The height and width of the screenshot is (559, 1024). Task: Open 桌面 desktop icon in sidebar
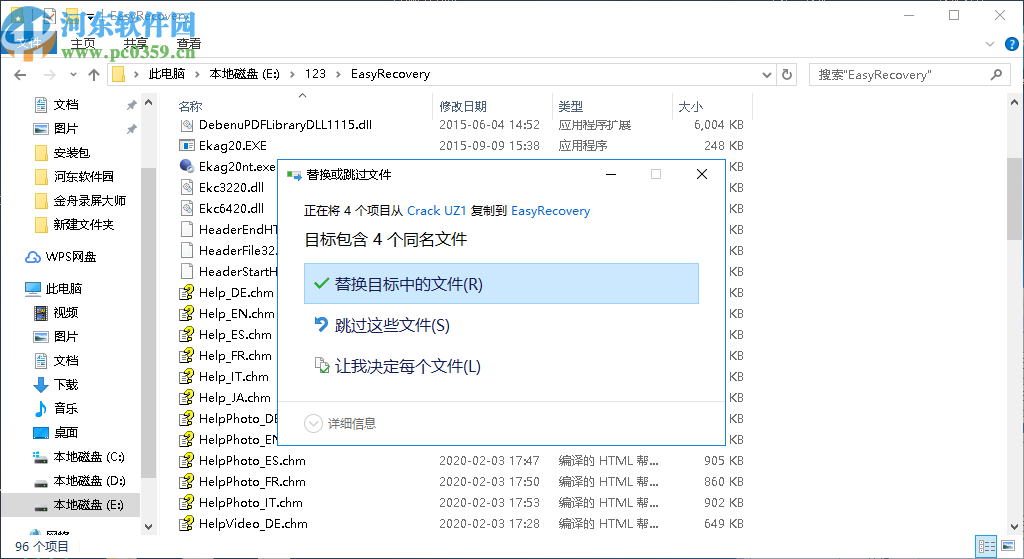point(40,433)
